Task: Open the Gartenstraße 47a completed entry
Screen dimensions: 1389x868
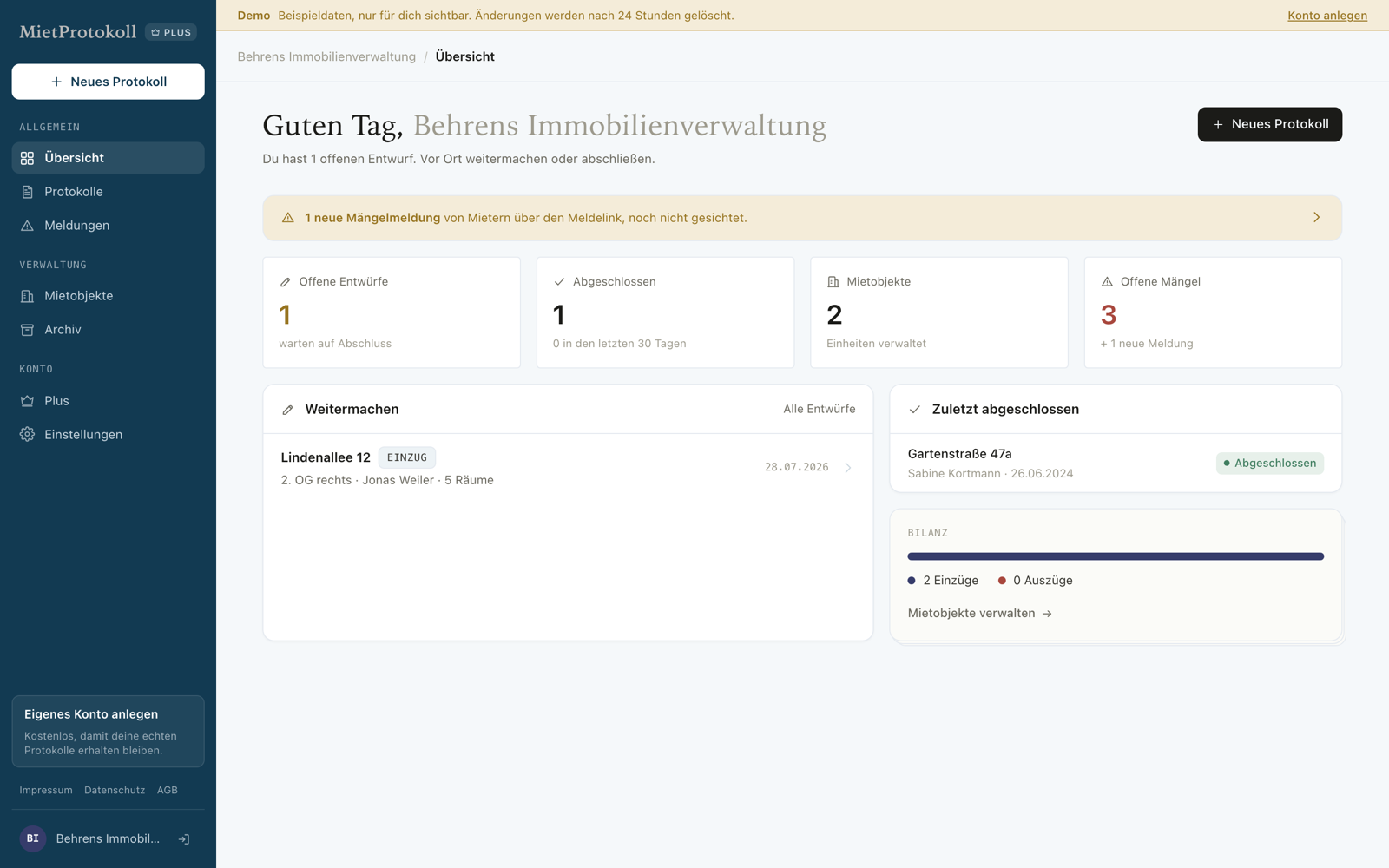Action: (x=1116, y=463)
